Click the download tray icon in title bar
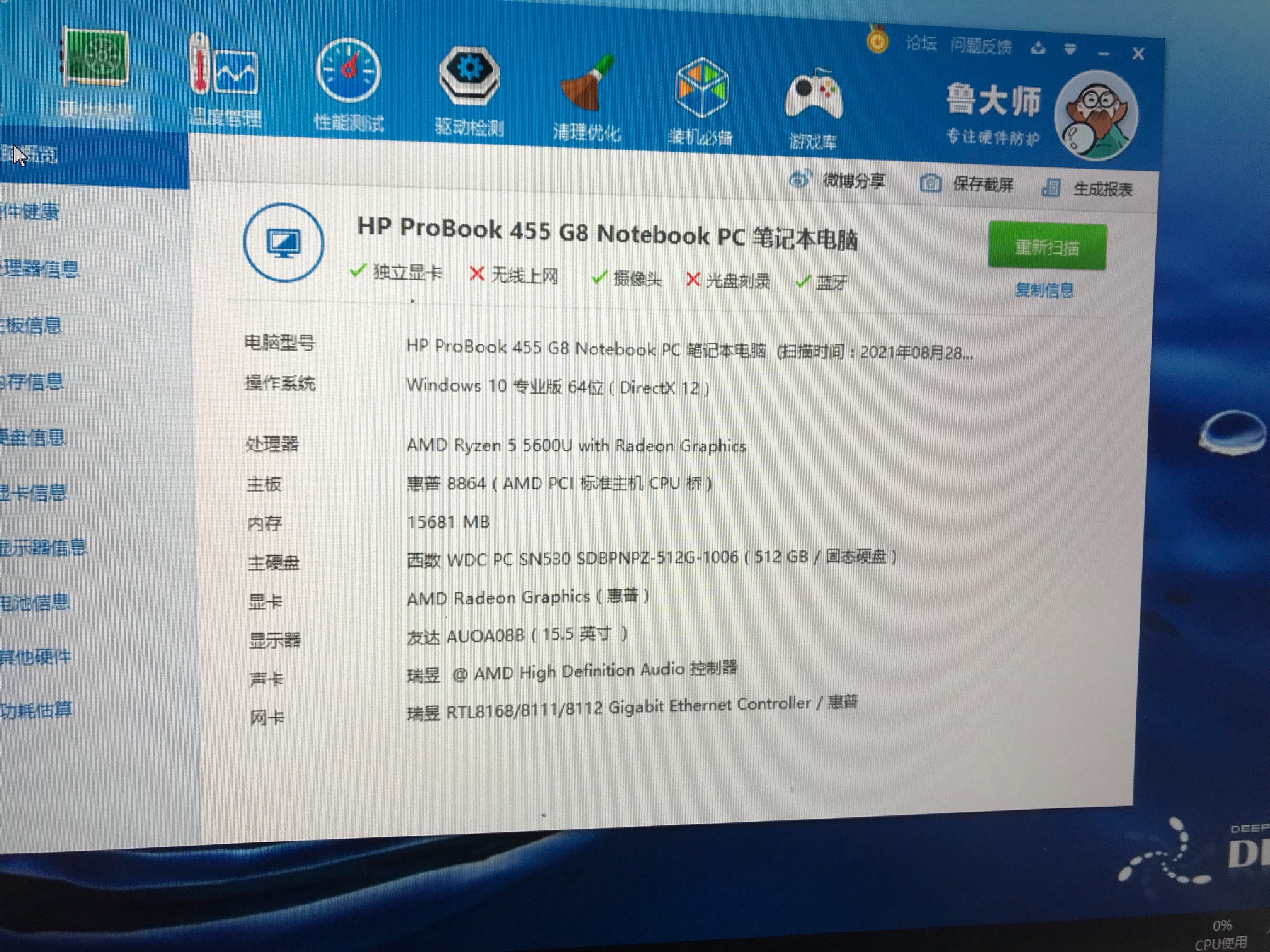 click(1038, 48)
